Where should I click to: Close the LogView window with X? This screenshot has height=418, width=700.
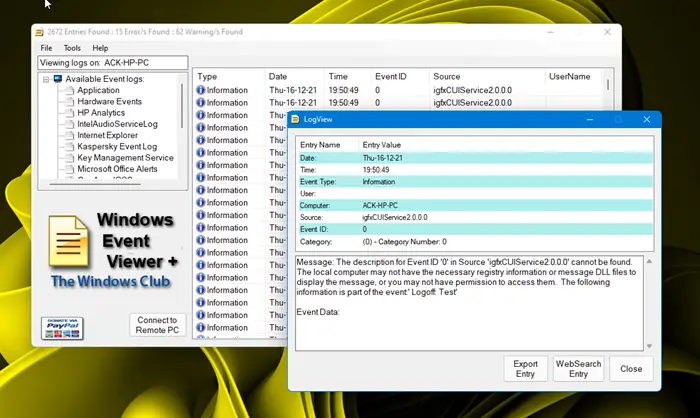point(646,119)
